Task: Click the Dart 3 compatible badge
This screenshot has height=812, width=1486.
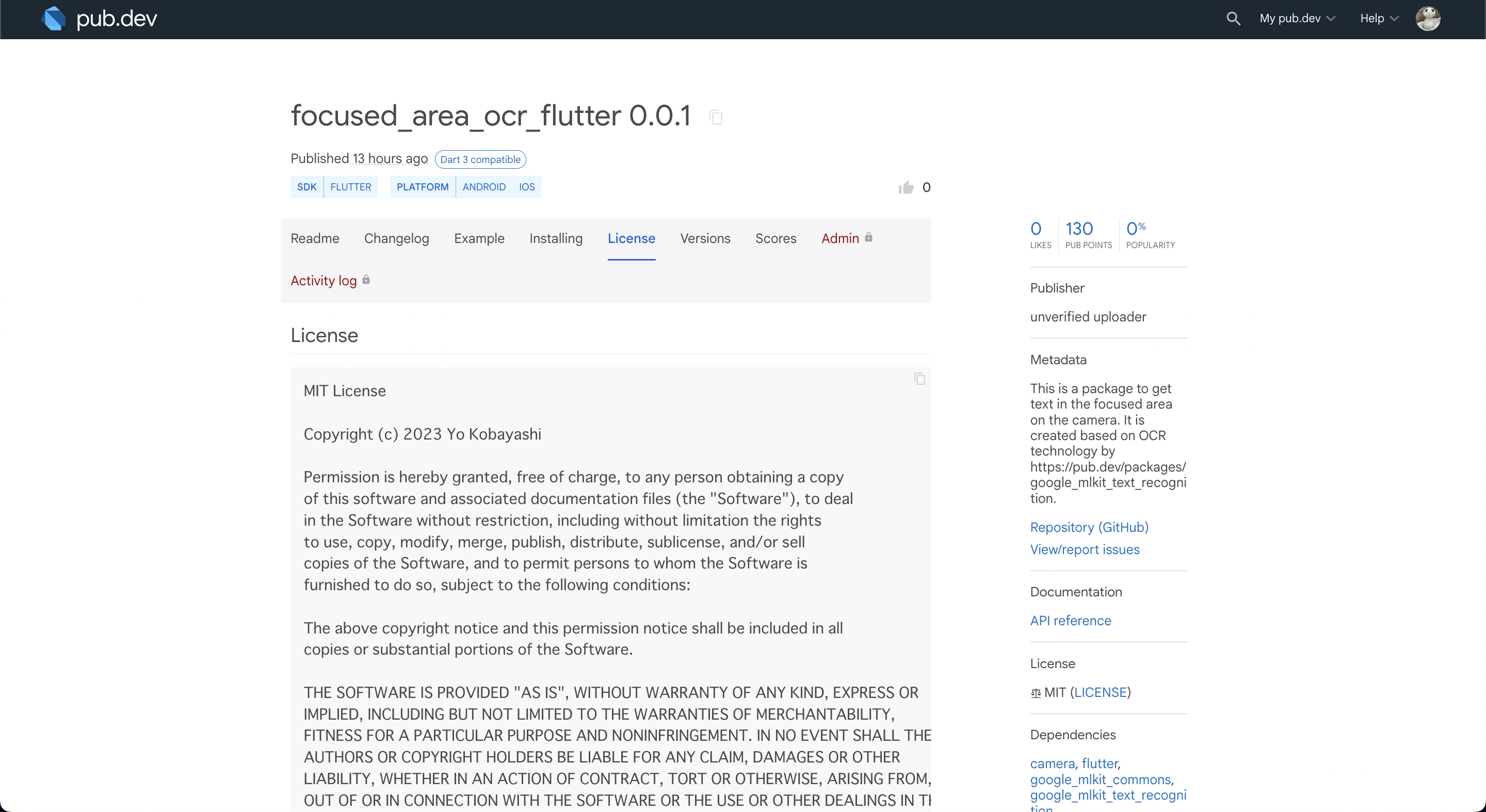Action: [x=480, y=159]
